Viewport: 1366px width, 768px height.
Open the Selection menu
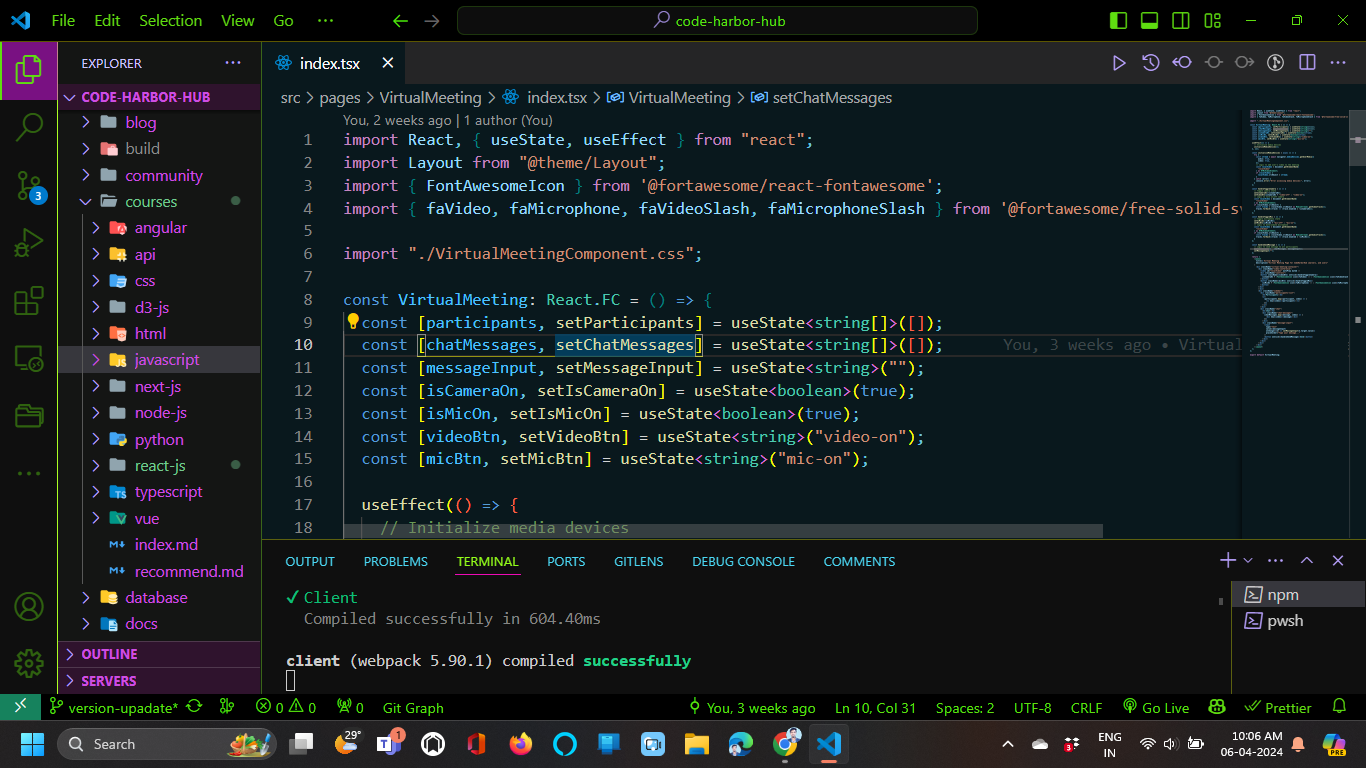click(x=170, y=20)
